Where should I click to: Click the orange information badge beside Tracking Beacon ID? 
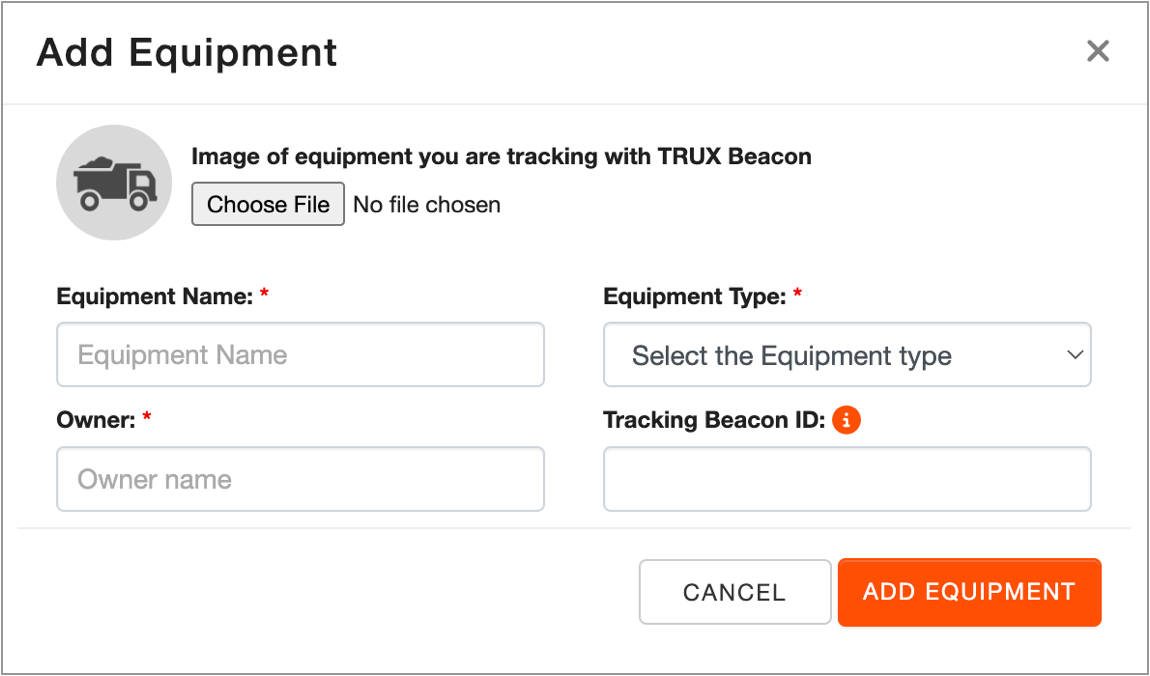coord(847,420)
